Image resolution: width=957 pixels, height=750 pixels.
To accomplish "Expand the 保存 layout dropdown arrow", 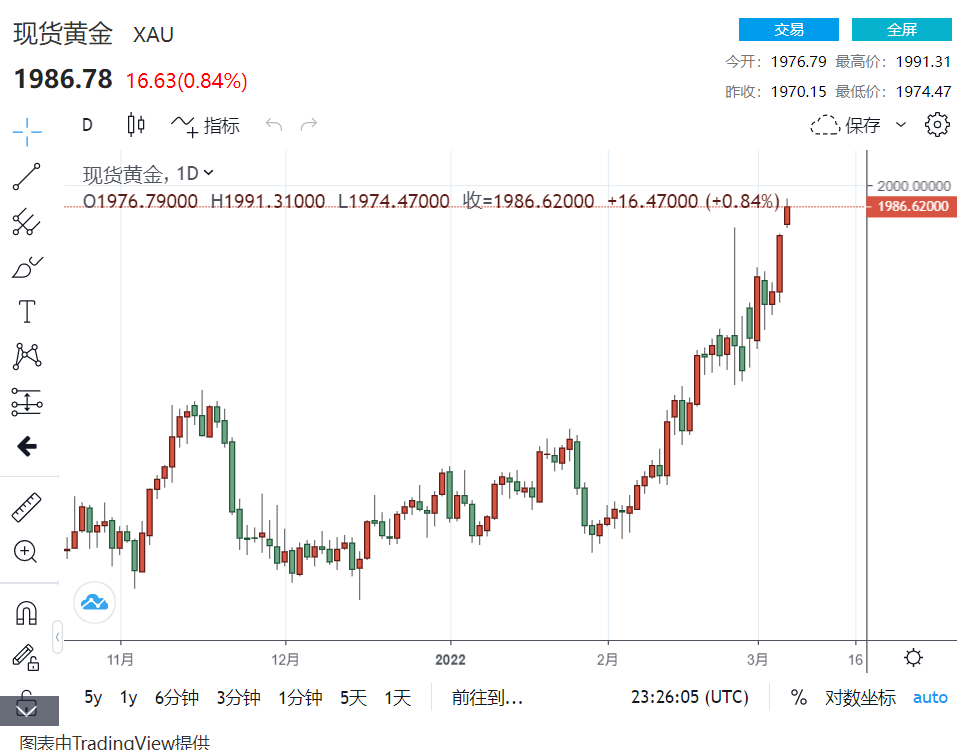I will 900,125.
